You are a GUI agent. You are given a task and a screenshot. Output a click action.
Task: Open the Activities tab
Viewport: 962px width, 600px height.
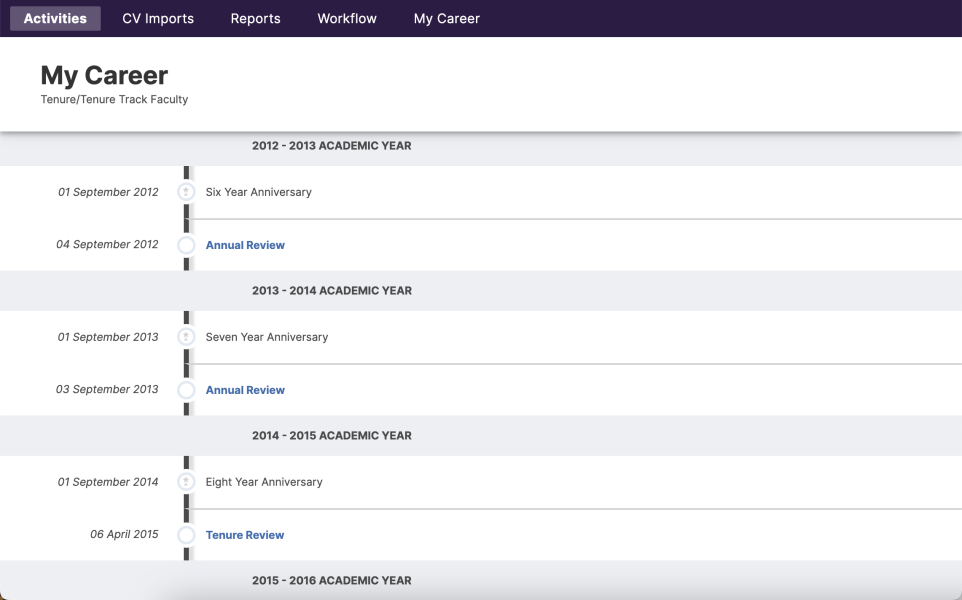(55, 18)
